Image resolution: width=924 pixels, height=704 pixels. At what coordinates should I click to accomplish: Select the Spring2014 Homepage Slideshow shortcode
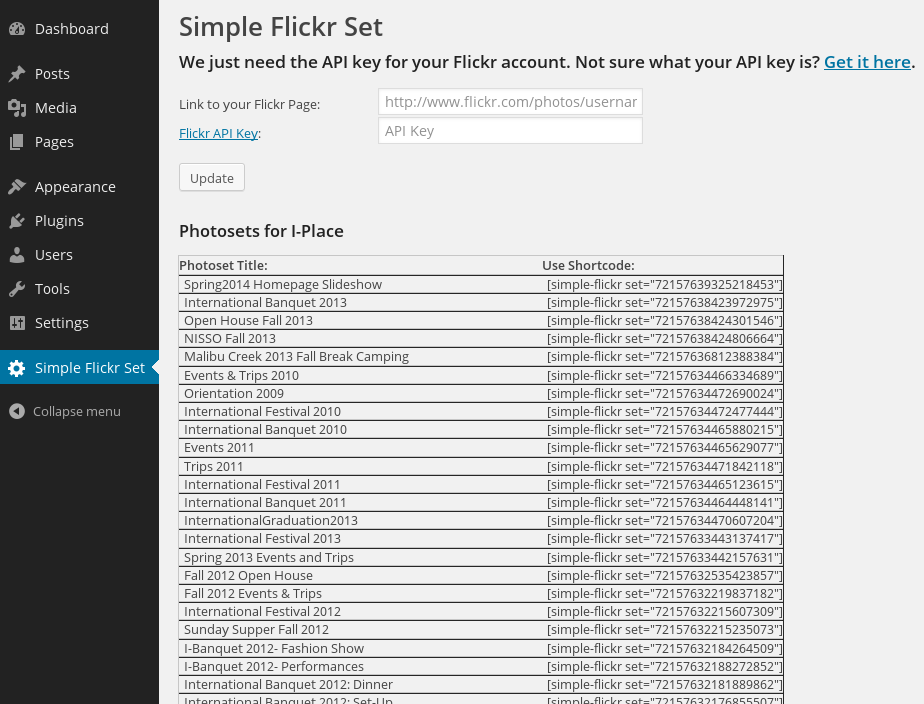(664, 285)
